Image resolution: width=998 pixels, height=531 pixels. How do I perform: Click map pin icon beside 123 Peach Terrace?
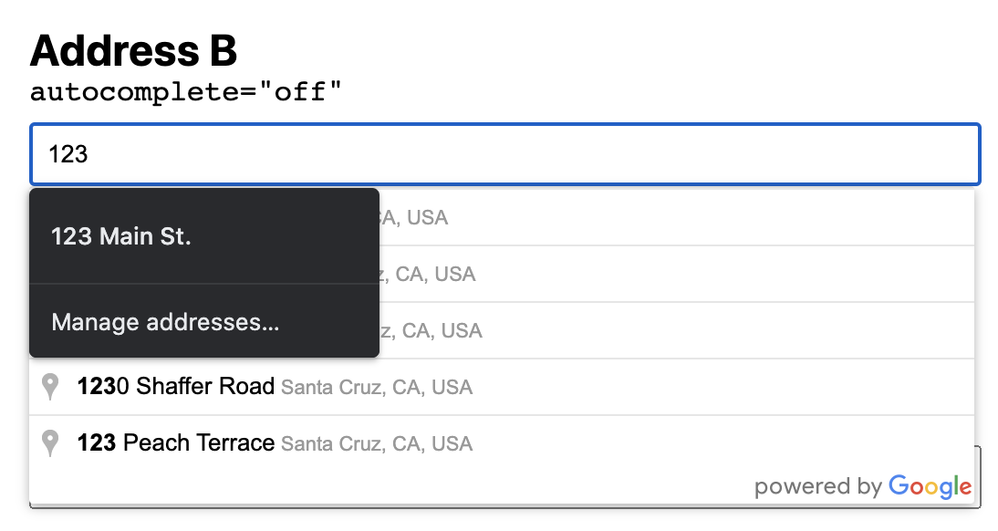click(50, 443)
